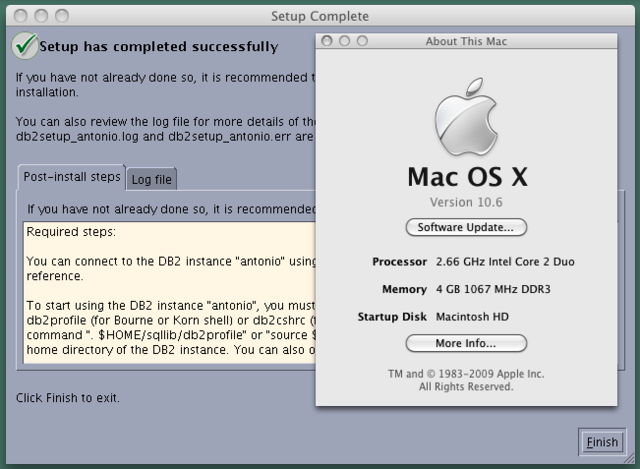This screenshot has height=469, width=640.
Task: Click the Mac OS X title text
Action: pyautogui.click(x=467, y=177)
